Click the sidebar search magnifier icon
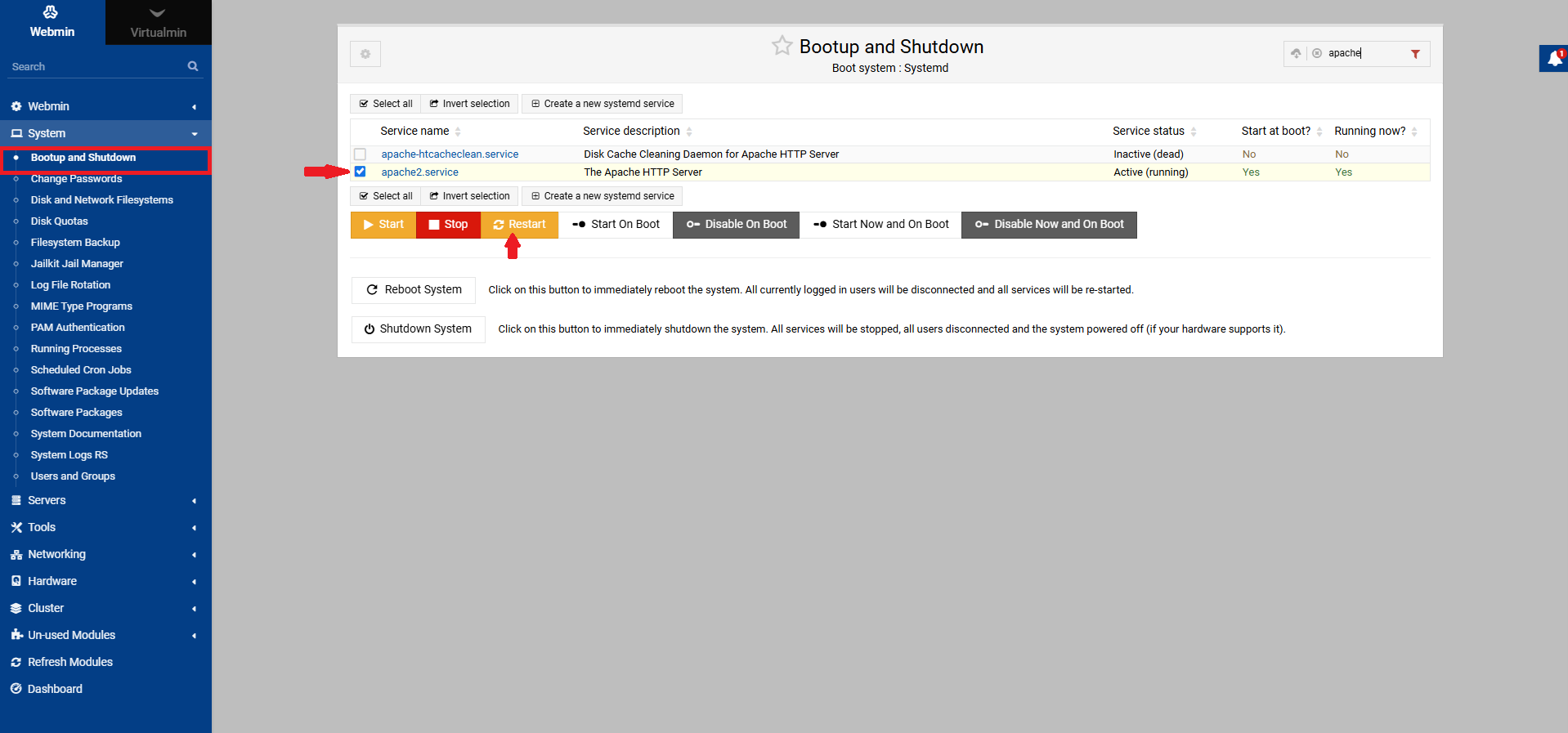This screenshot has height=733, width=1568. tap(193, 66)
